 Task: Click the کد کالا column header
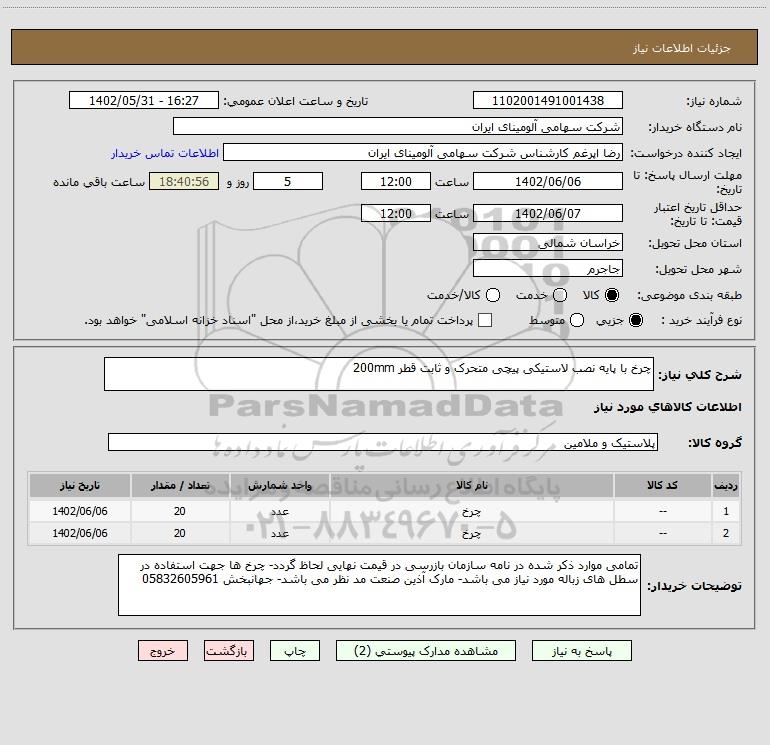(662, 485)
